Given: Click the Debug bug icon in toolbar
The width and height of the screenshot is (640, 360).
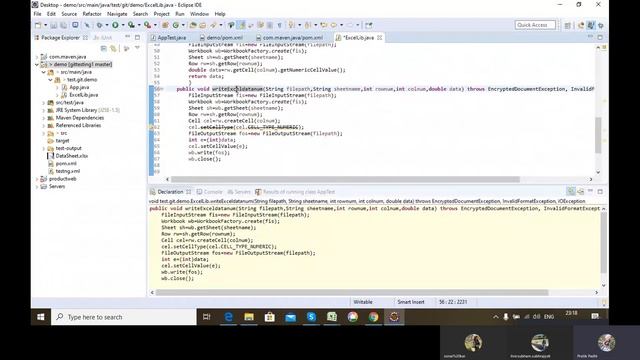Looking at the screenshot, I should point(99,25).
